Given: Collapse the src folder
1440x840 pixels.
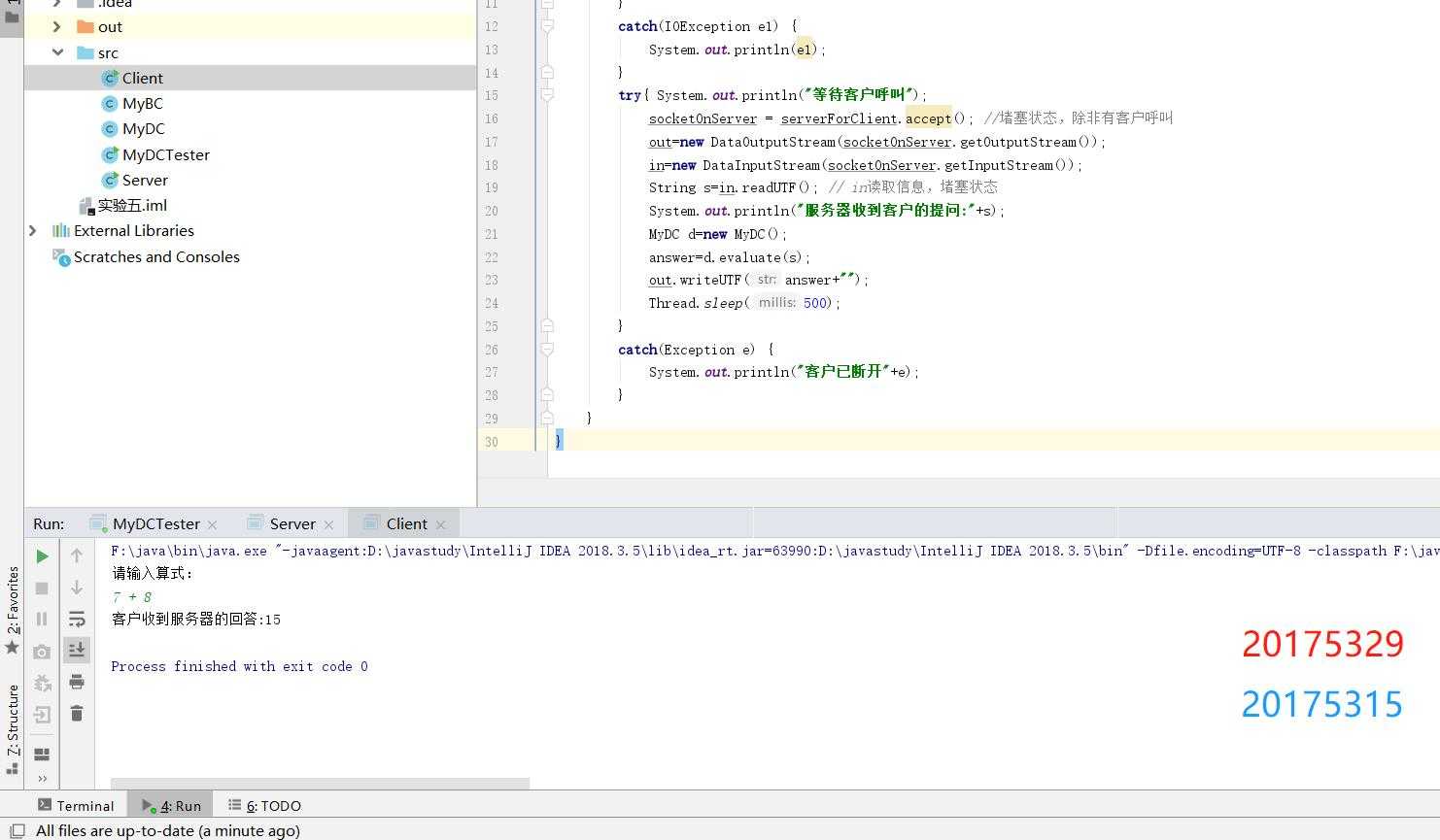Looking at the screenshot, I should (x=56, y=52).
